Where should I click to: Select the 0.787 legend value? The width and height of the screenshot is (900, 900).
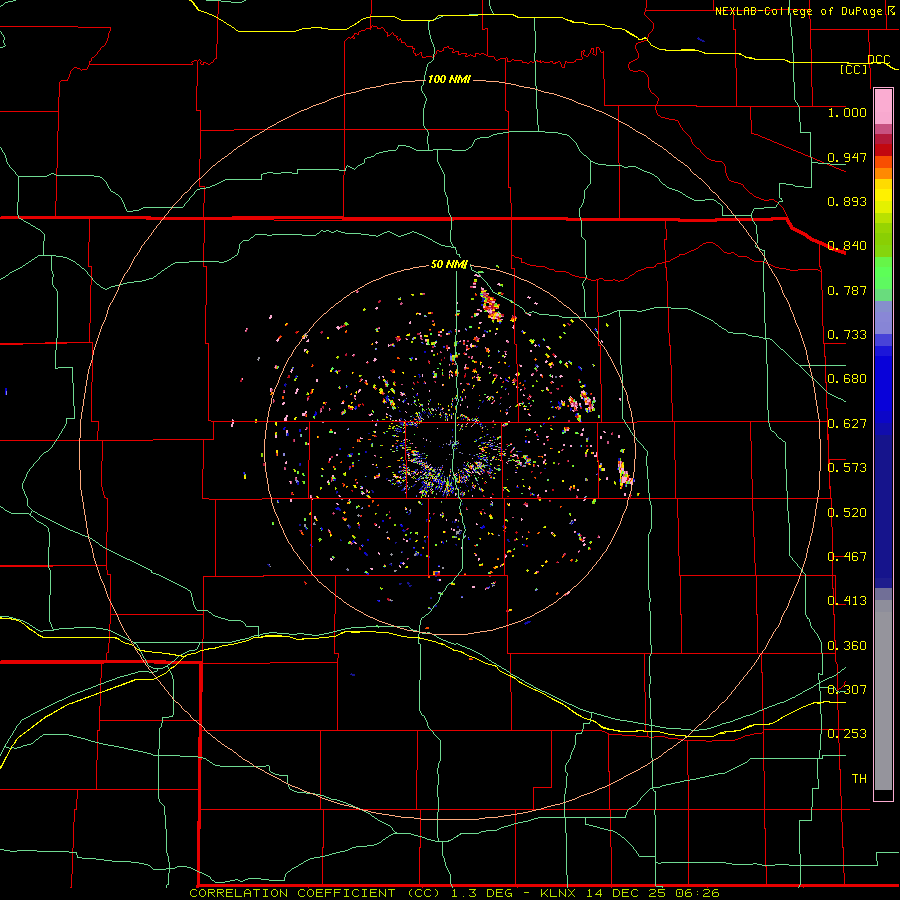pos(847,290)
